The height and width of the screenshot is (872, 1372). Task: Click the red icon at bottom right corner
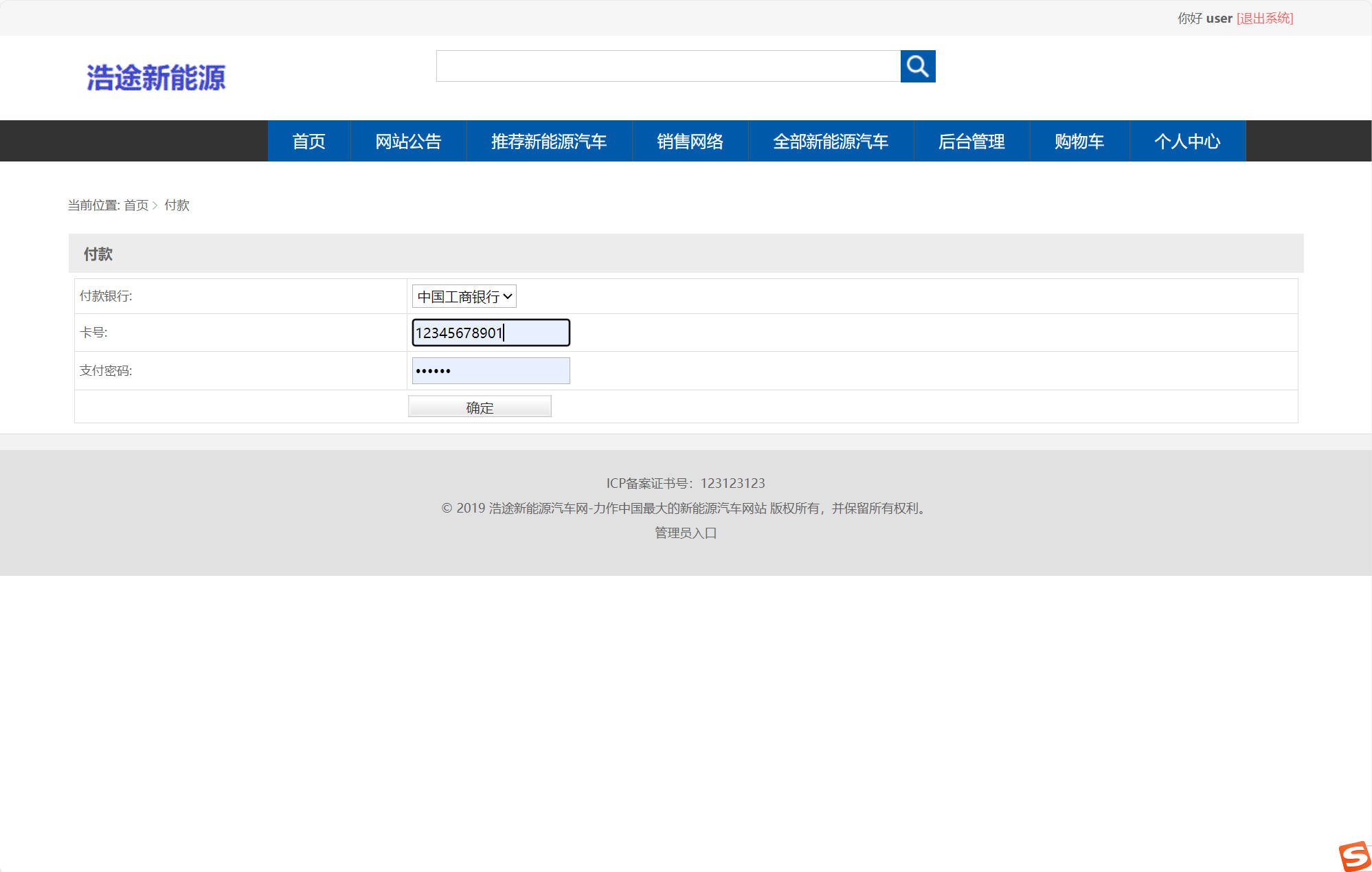[x=1352, y=854]
